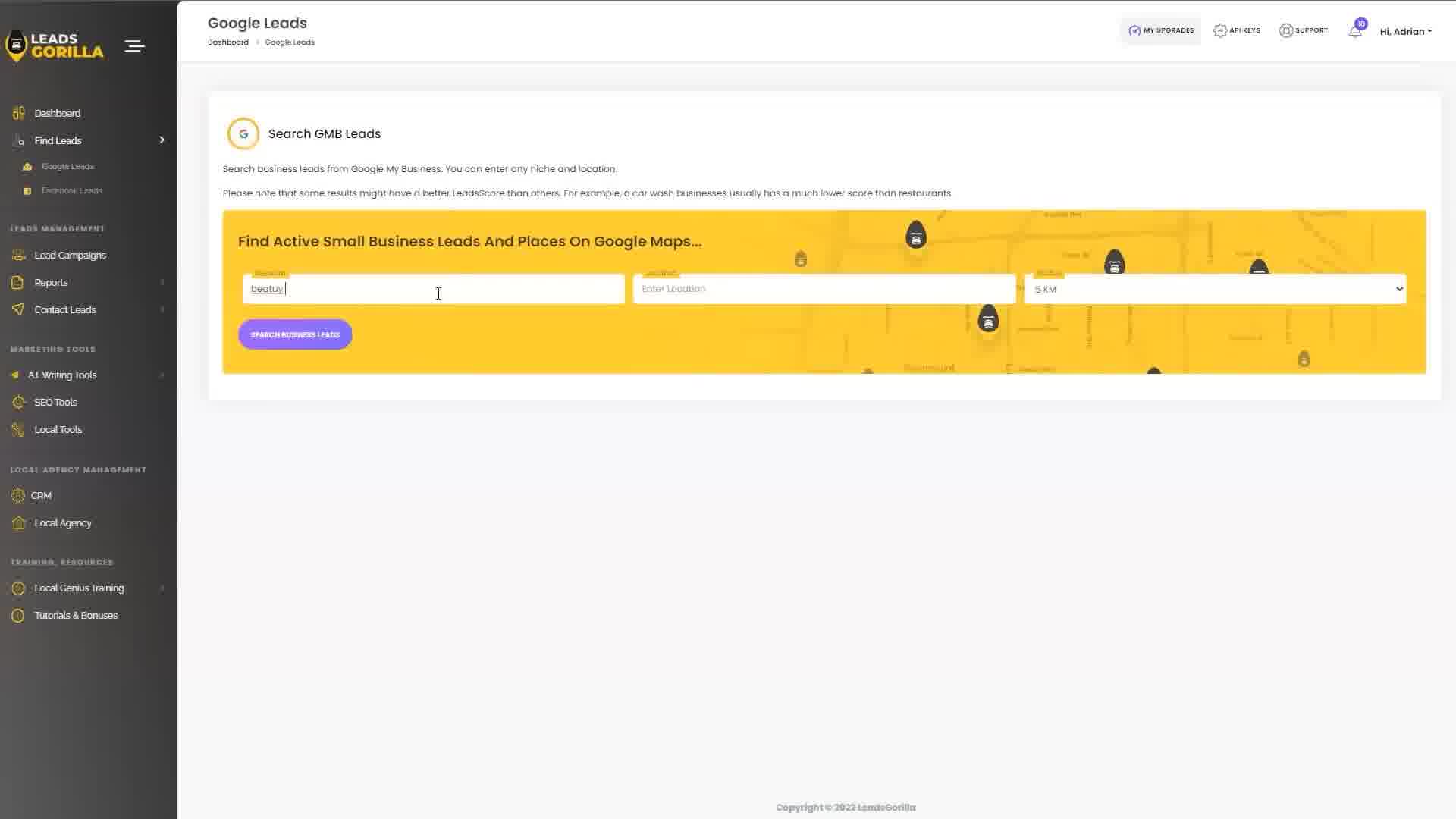Click the Leads Gorilla logo
Image resolution: width=1456 pixels, height=819 pixels.
click(x=55, y=46)
